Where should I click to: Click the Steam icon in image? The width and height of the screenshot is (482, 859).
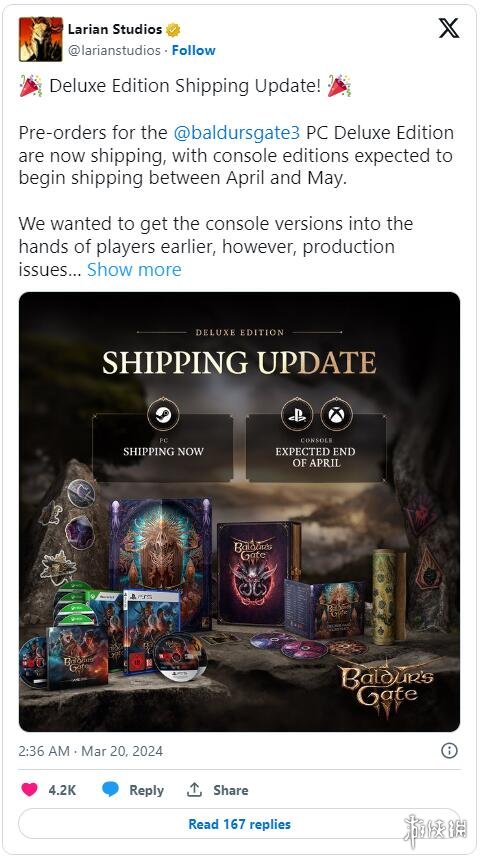pyautogui.click(x=163, y=415)
